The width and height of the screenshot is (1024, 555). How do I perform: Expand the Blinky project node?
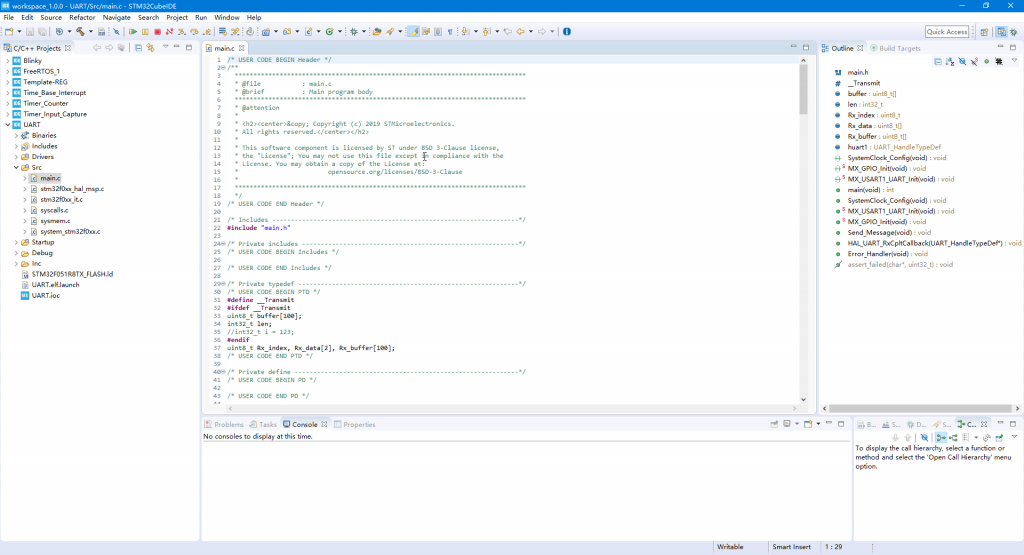pos(8,61)
